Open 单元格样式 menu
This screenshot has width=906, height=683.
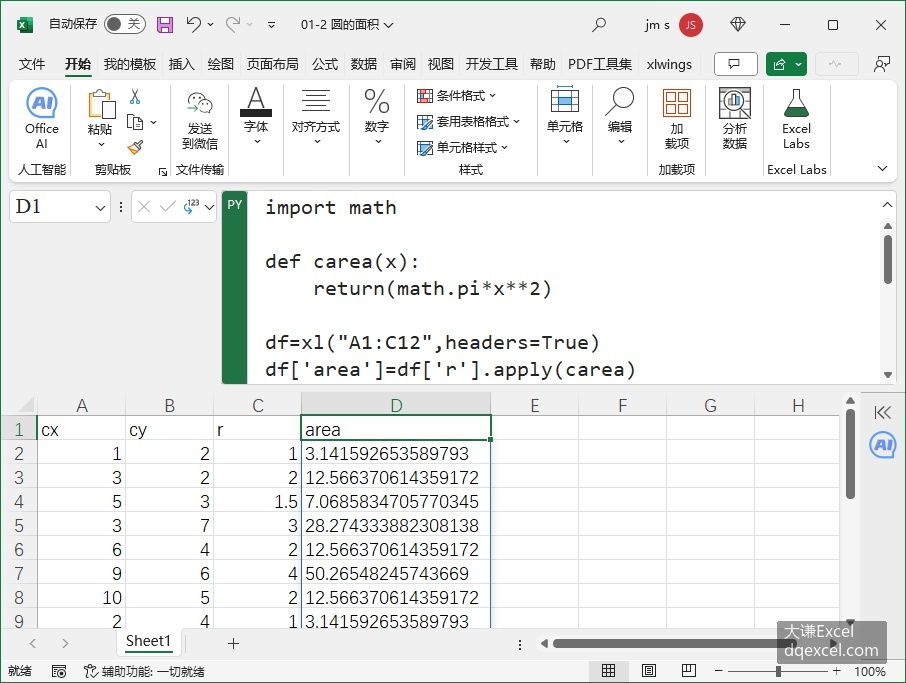462,148
